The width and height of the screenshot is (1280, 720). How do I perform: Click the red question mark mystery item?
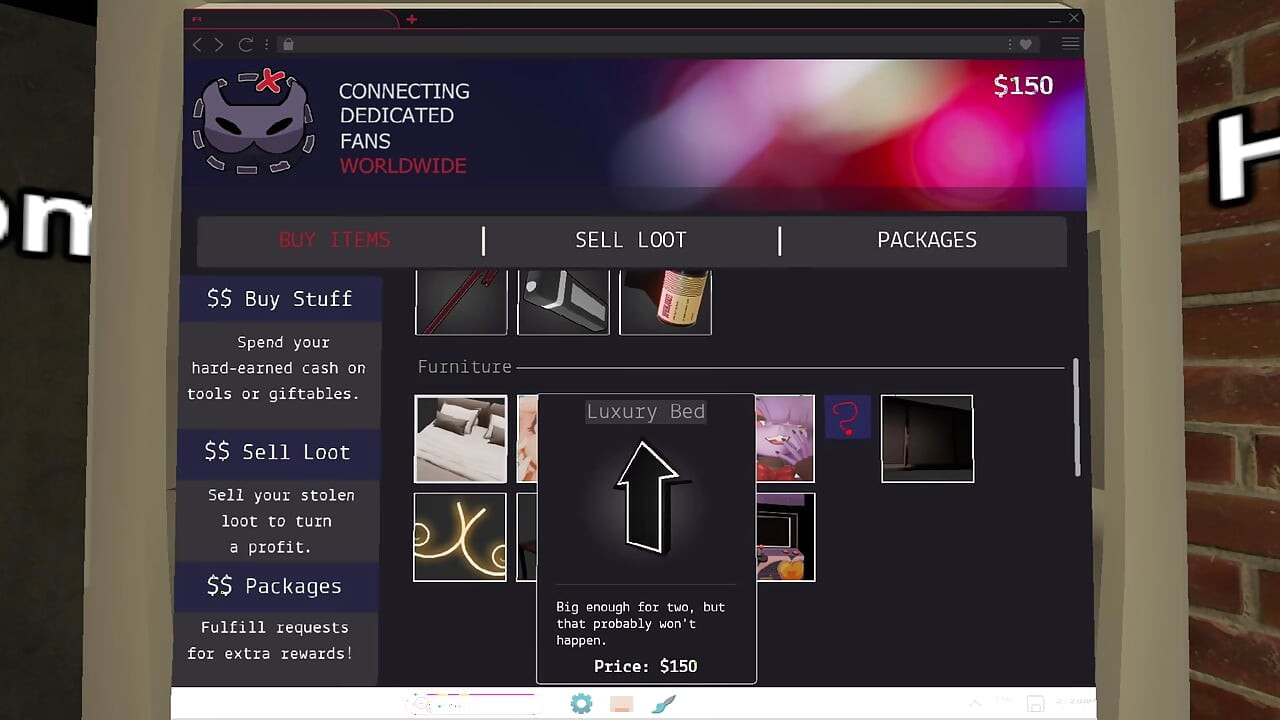[847, 418]
